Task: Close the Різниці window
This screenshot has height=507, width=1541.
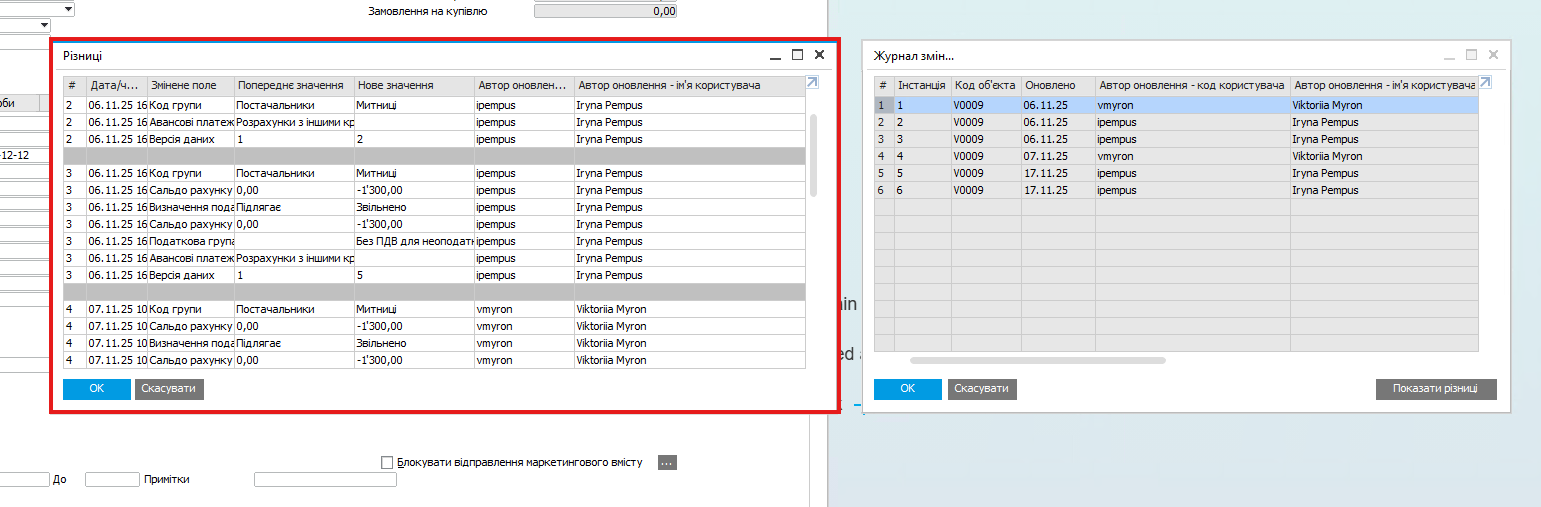Action: point(820,55)
